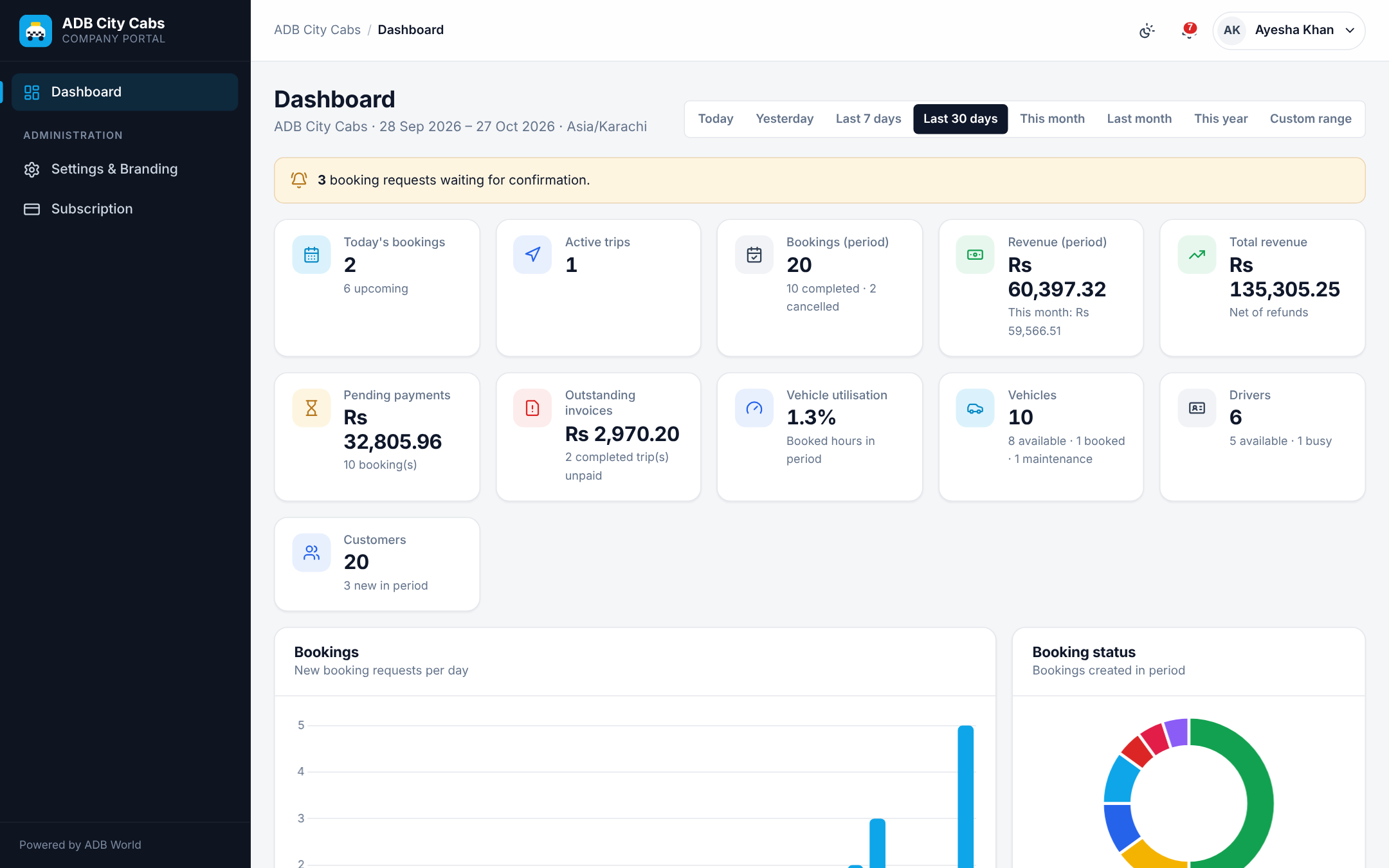The height and width of the screenshot is (868, 1389).
Task: Click the purple segment of Booking status donut
Action: point(1177,733)
